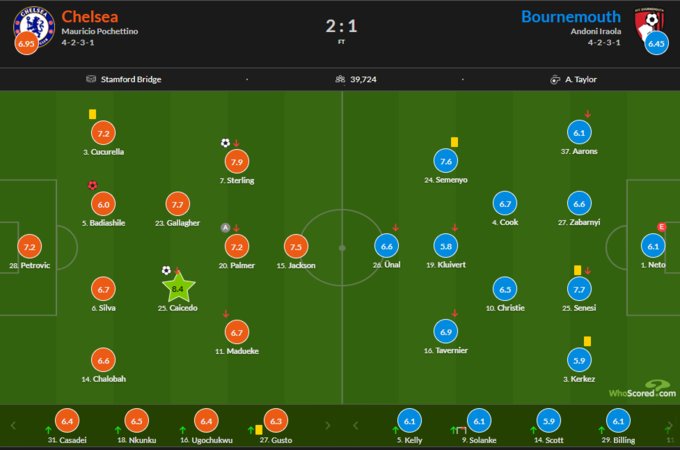680x450 pixels.
Task: Click the attendance icon next to 39,724
Action: coord(341,79)
